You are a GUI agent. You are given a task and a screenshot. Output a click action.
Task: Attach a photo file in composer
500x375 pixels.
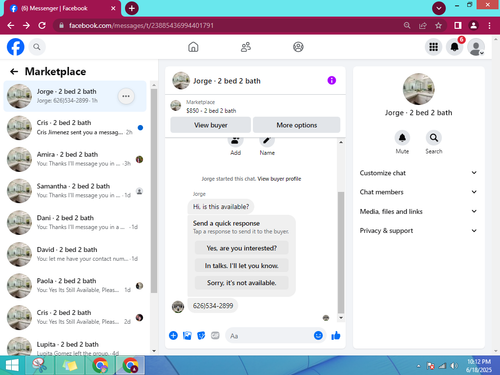187,335
